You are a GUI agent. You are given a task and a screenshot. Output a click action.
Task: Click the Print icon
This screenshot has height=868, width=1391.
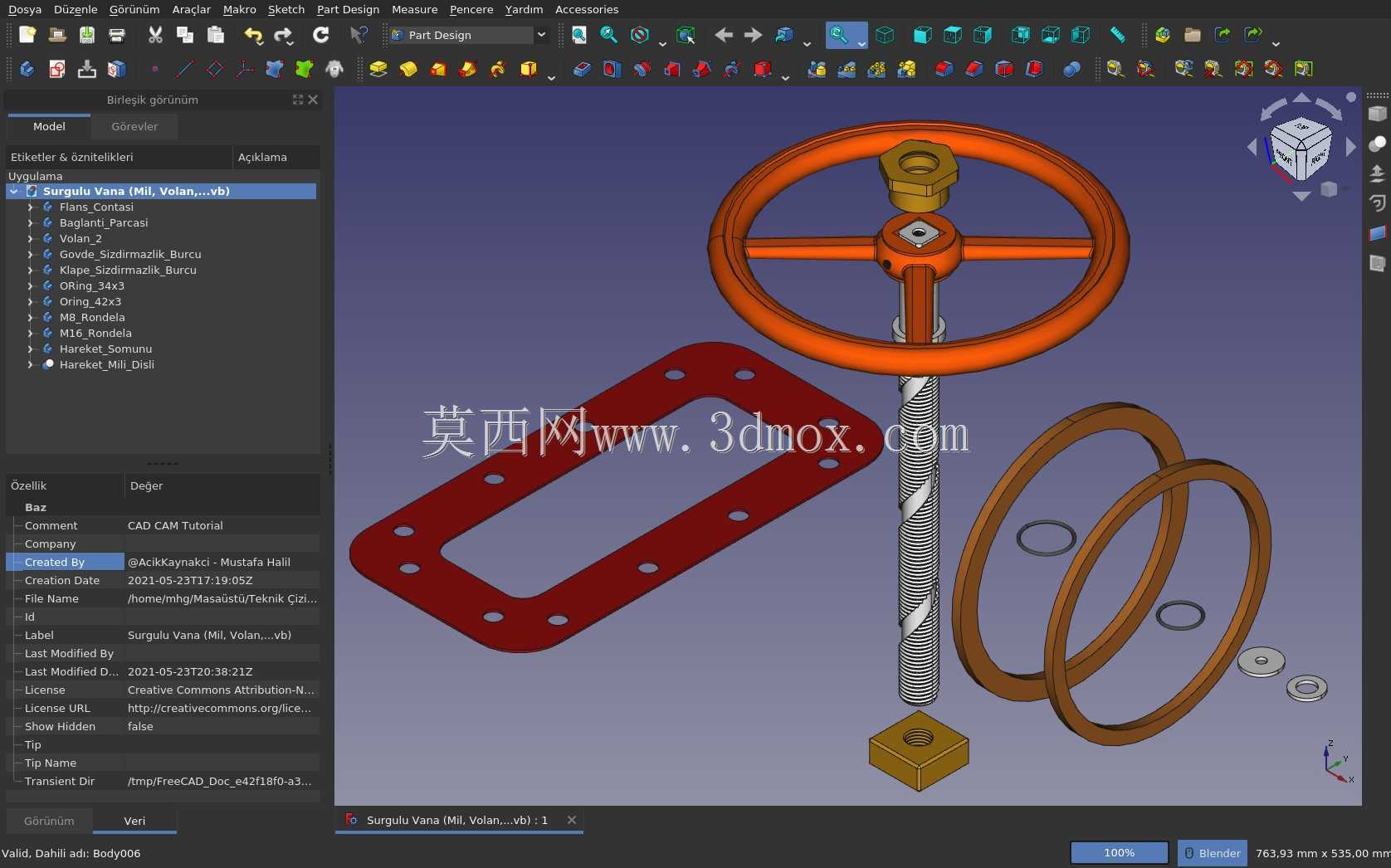pos(117,35)
